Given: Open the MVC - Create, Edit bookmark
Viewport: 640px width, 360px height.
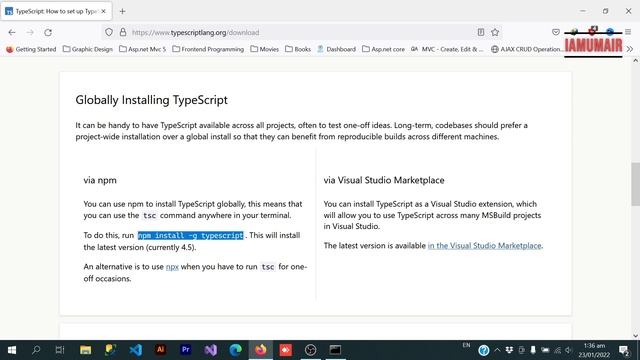Looking at the screenshot, I should pos(447,49).
